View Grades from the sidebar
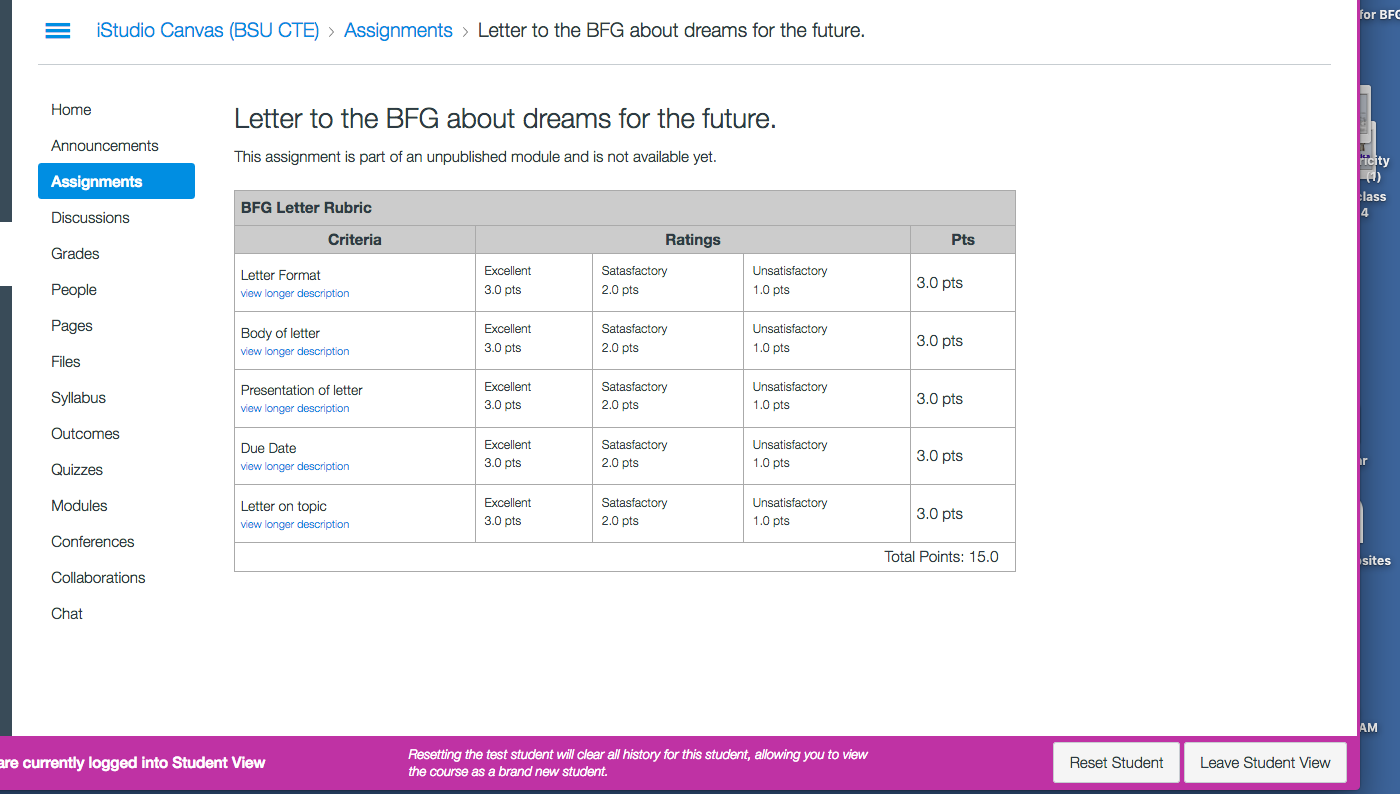 (75, 254)
